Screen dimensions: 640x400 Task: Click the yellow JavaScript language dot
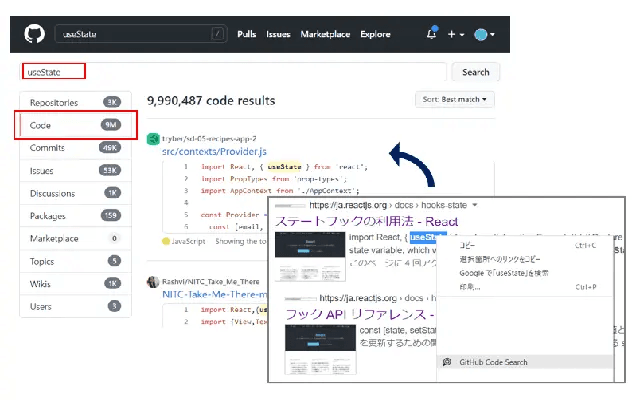(x=166, y=241)
